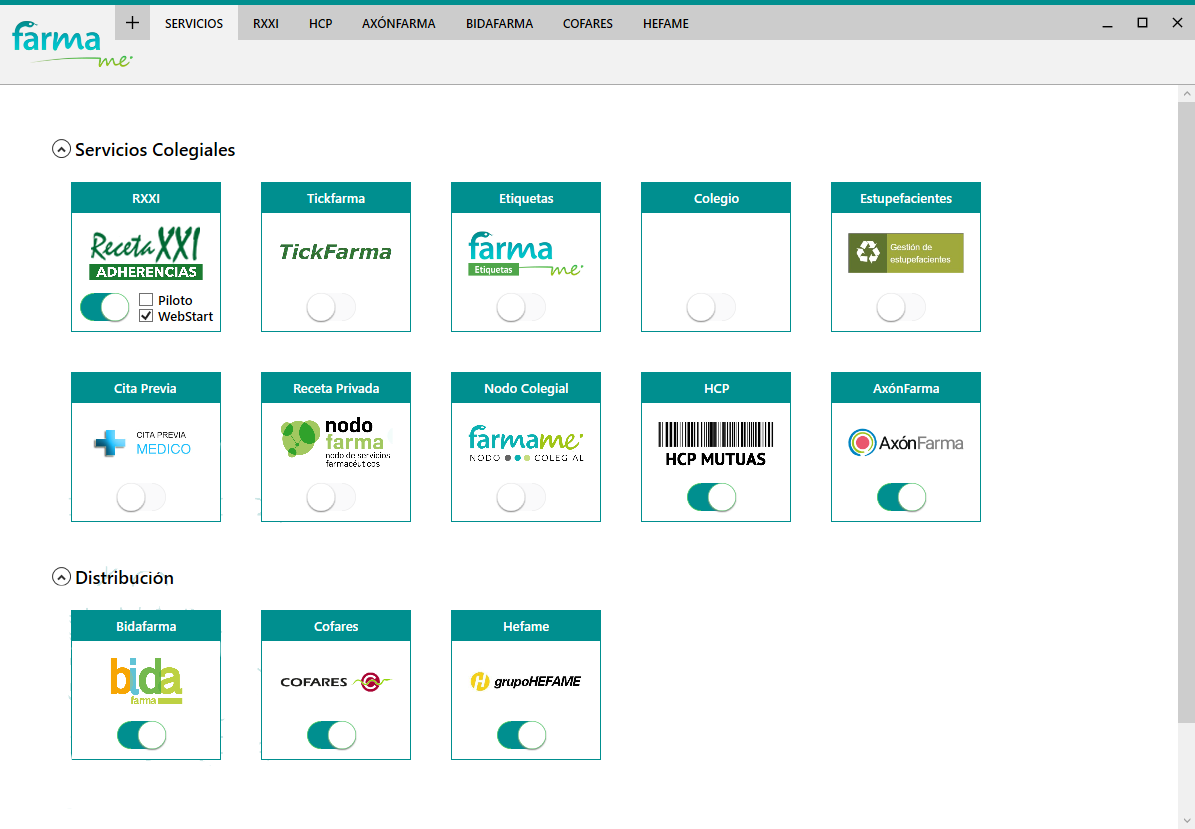The height and width of the screenshot is (829, 1195).
Task: Click the farmame Nodo Colegial logo
Action: tap(525, 443)
